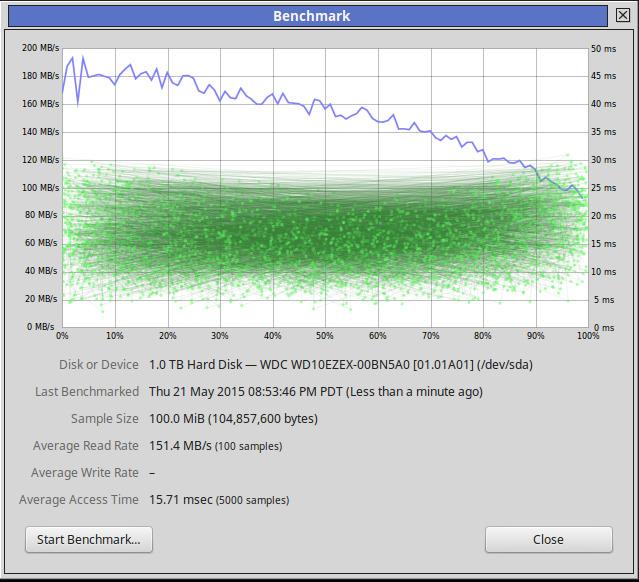This screenshot has height=582, width=639.
Task: Click the Benchmark title bar
Action: [308, 16]
